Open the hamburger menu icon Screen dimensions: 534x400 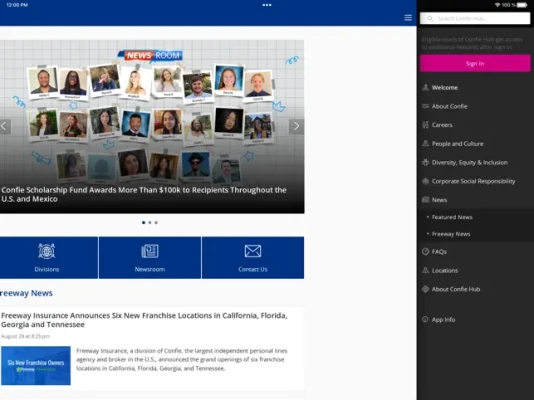(x=408, y=18)
